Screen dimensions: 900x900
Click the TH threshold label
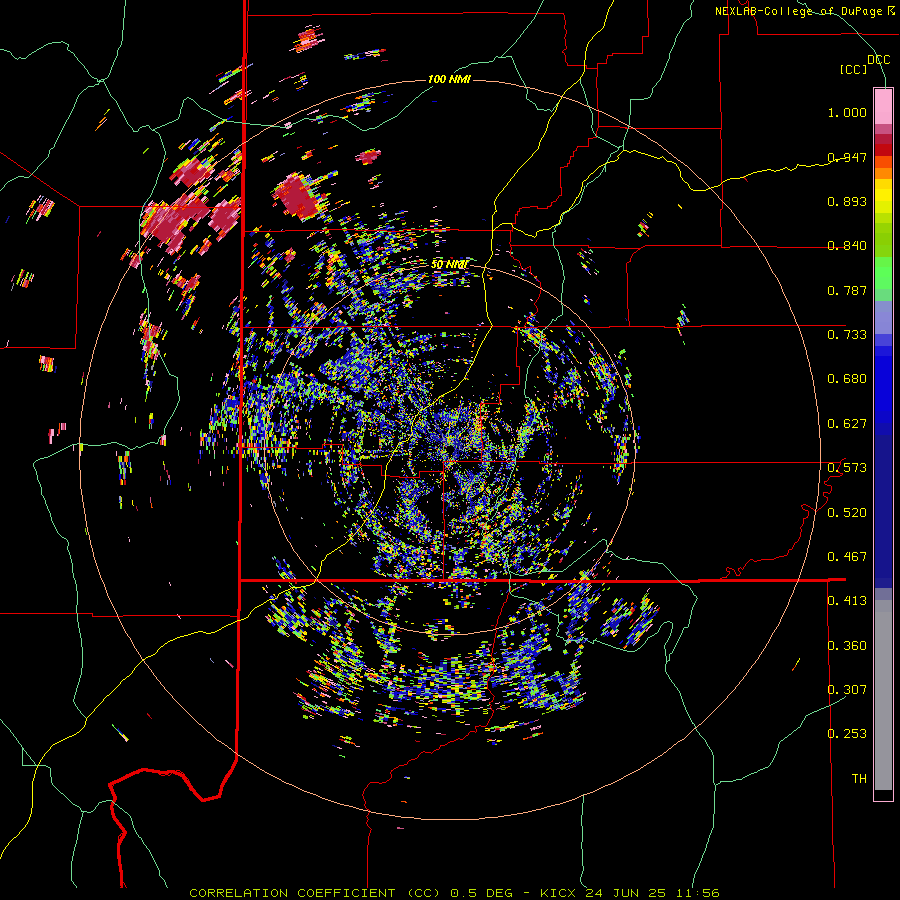[x=859, y=779]
